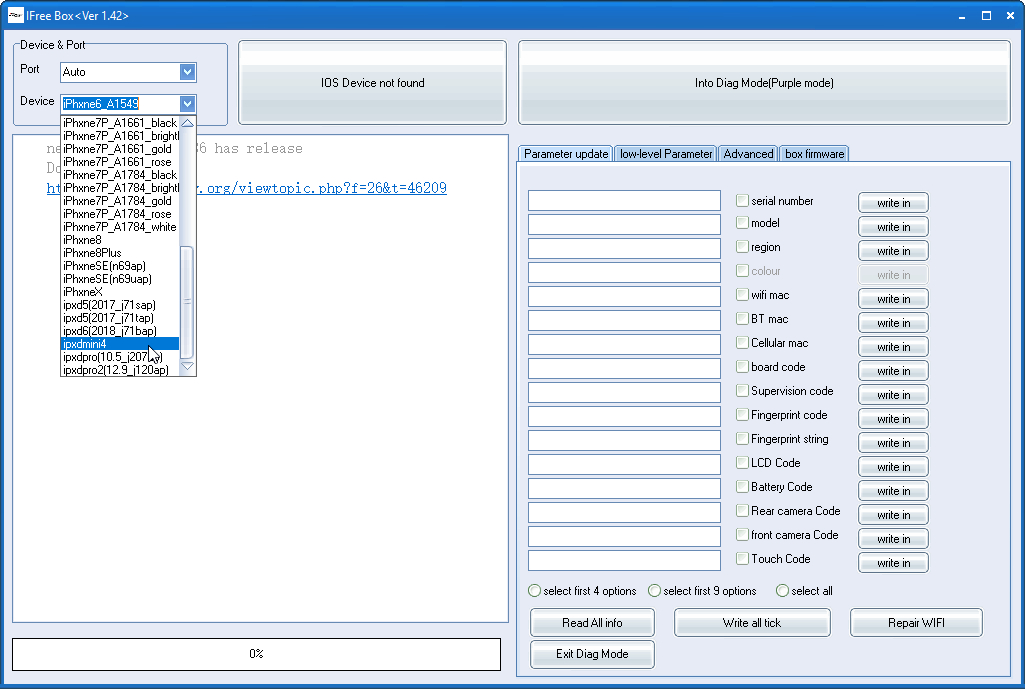
Task: Click write in for wifi mac
Action: (893, 299)
